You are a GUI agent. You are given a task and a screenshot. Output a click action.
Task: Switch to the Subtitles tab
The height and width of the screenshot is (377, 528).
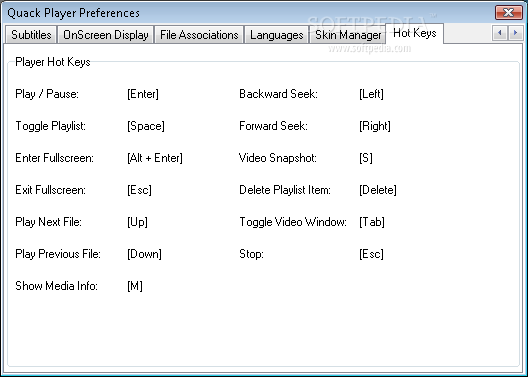pyautogui.click(x=31, y=35)
